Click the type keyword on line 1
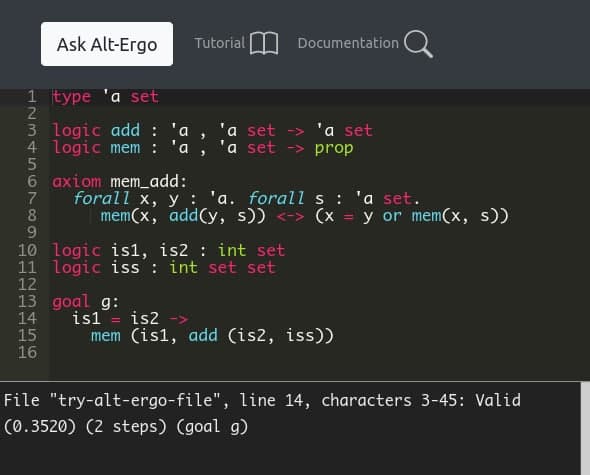Viewport: 590px width, 475px height. coord(71,97)
